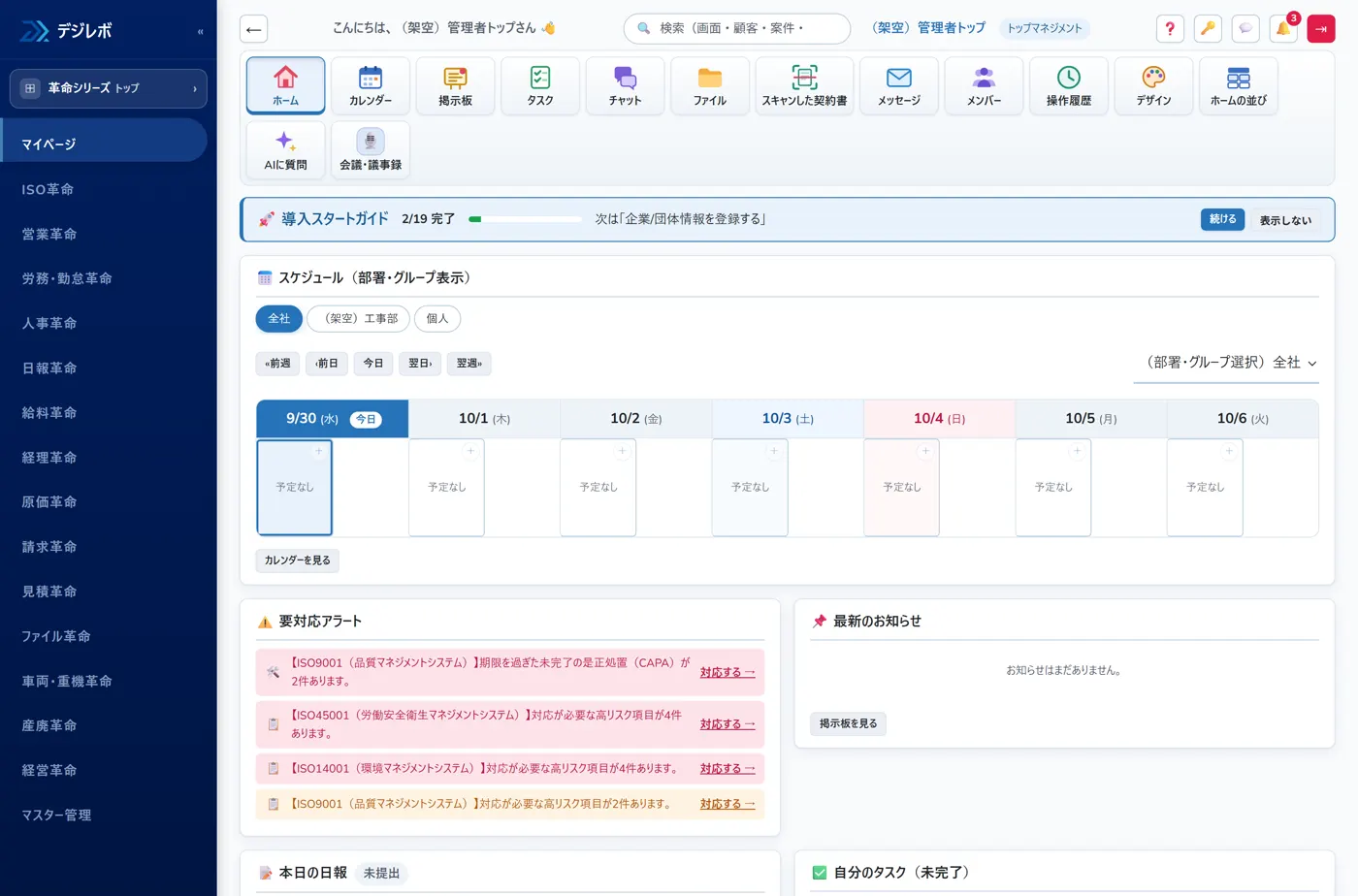Click 対応する link for ISO14001 alert
Image resolution: width=1358 pixels, height=896 pixels.
[x=727, y=768]
